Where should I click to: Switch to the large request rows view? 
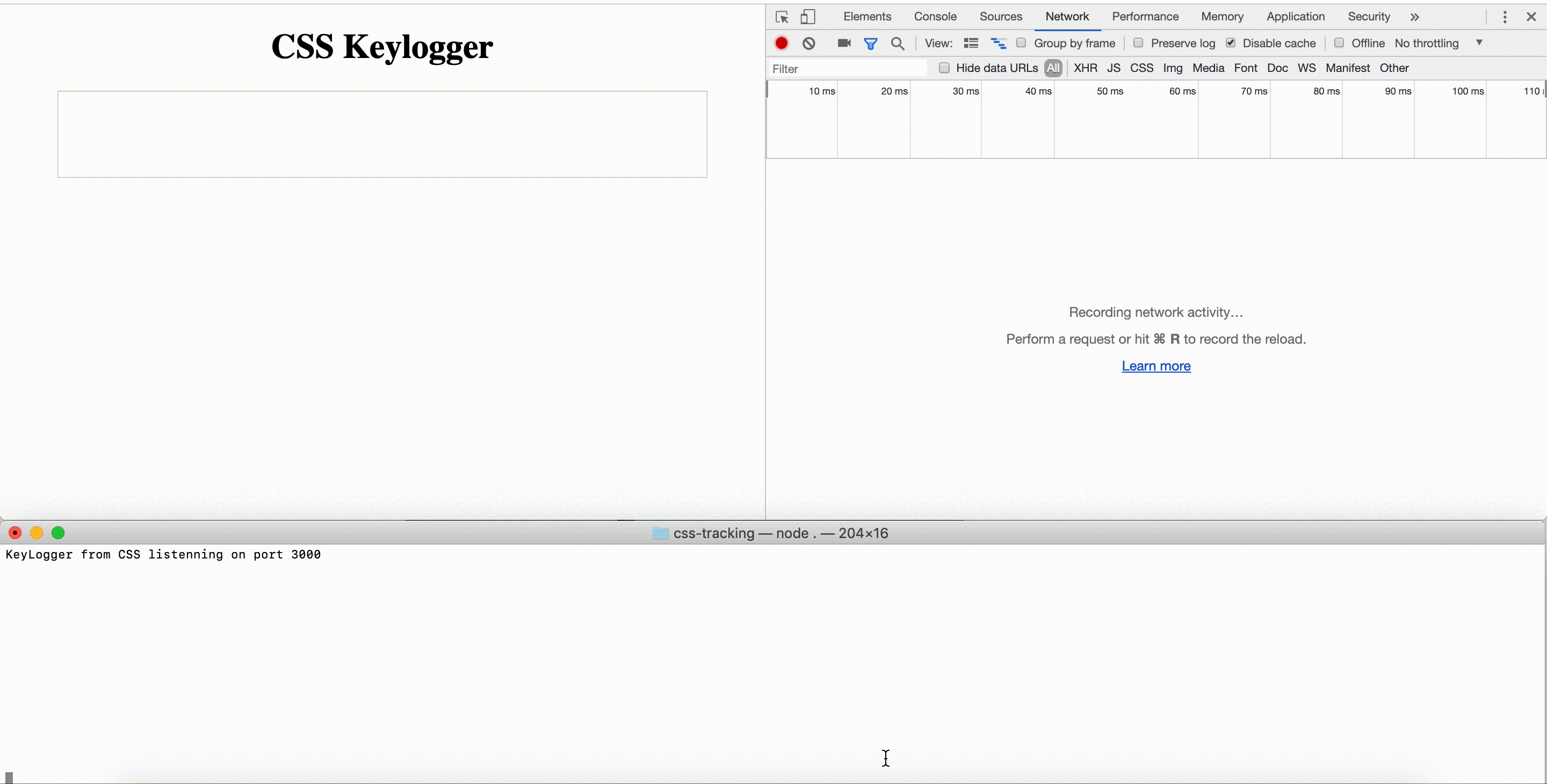971,43
